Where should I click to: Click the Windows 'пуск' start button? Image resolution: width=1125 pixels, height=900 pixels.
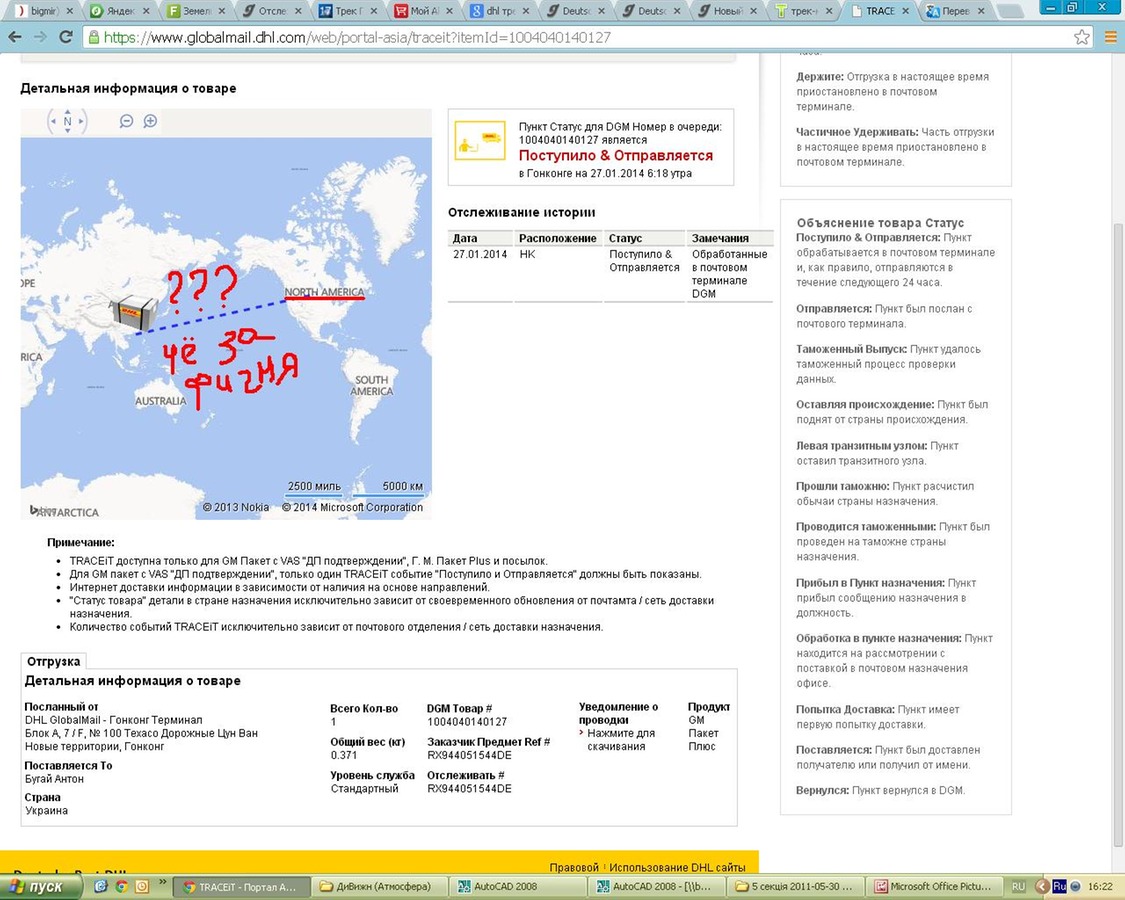click(x=40, y=886)
